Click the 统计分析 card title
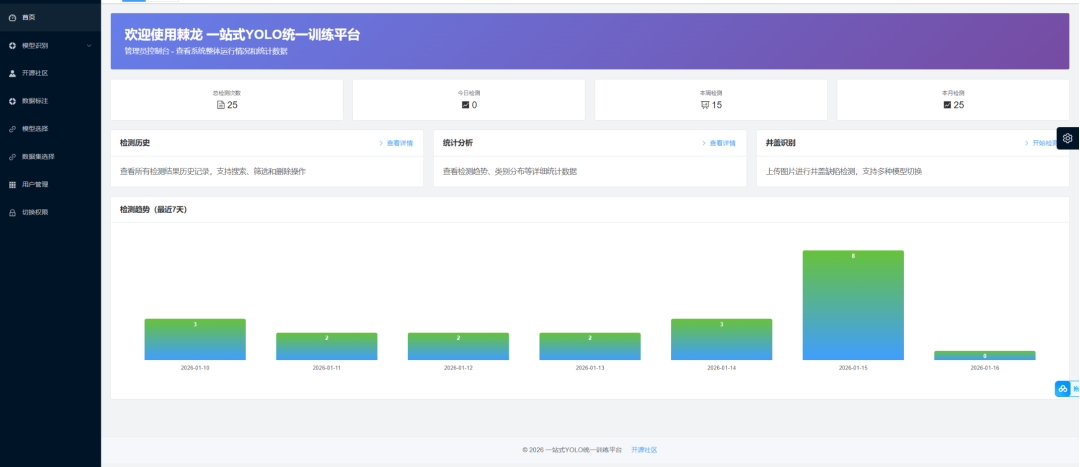 (x=458, y=143)
